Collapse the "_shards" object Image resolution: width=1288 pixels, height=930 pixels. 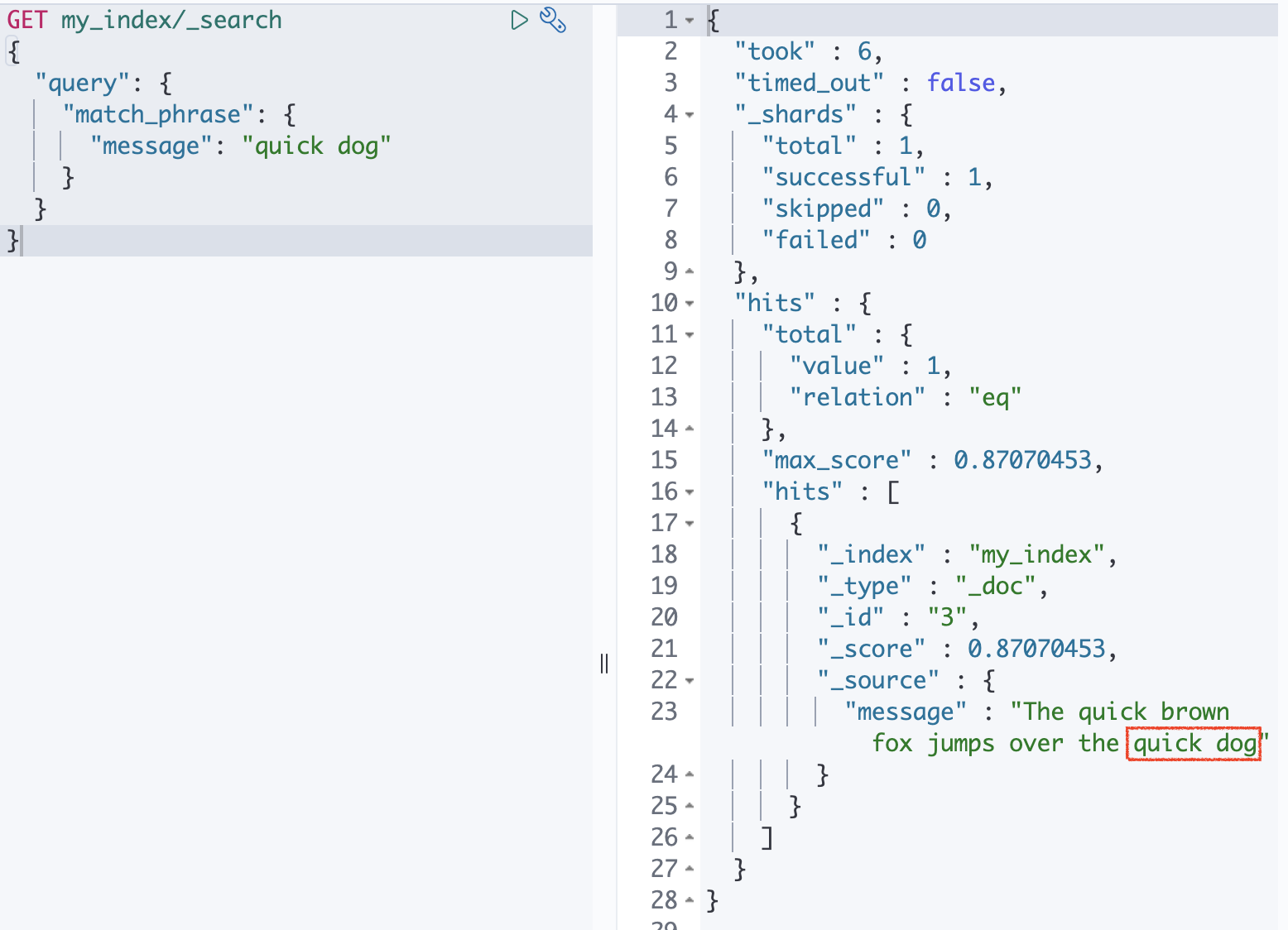[x=690, y=113]
